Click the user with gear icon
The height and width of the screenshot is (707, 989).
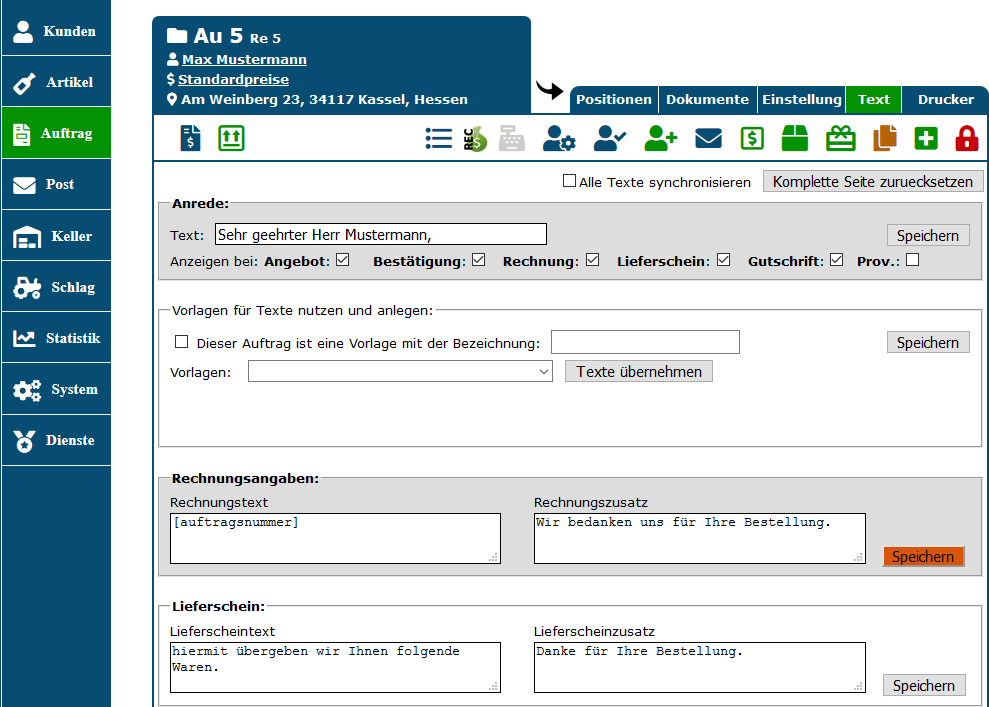coord(559,138)
